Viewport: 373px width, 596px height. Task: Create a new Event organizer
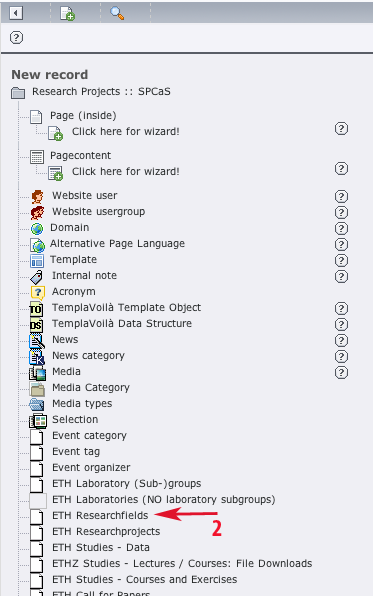[x=91, y=468]
